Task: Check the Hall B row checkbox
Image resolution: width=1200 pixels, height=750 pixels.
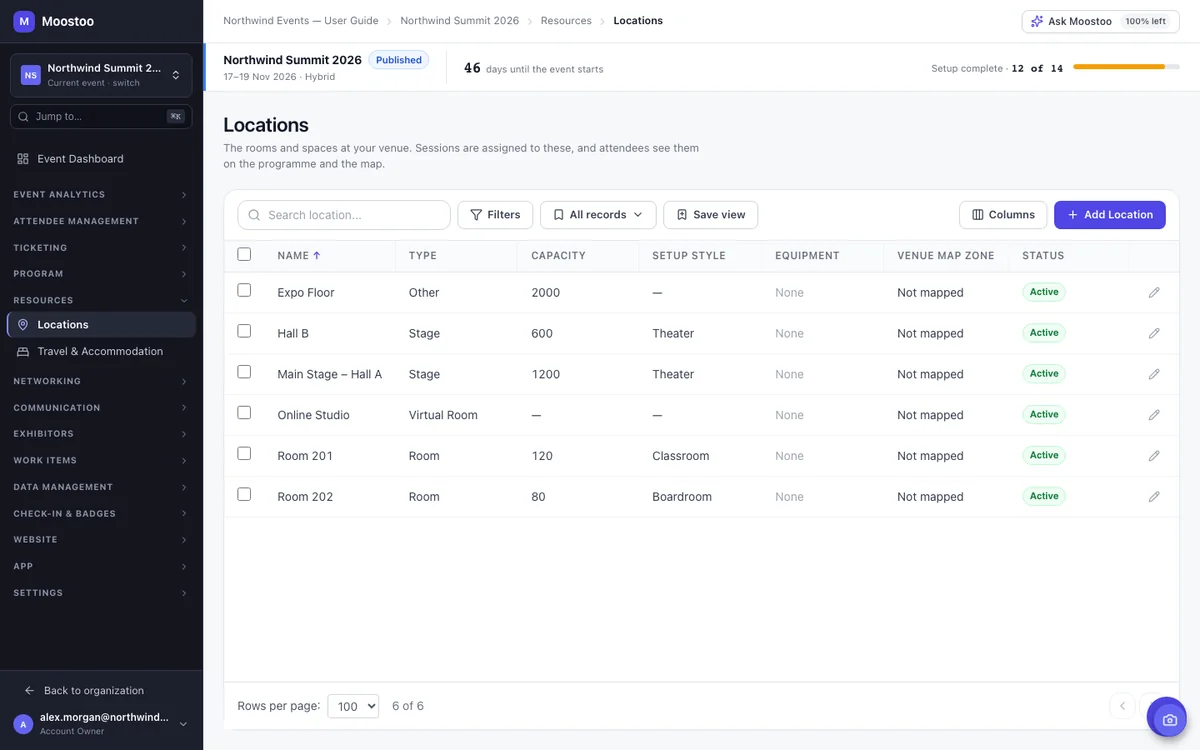Action: pyautogui.click(x=244, y=331)
